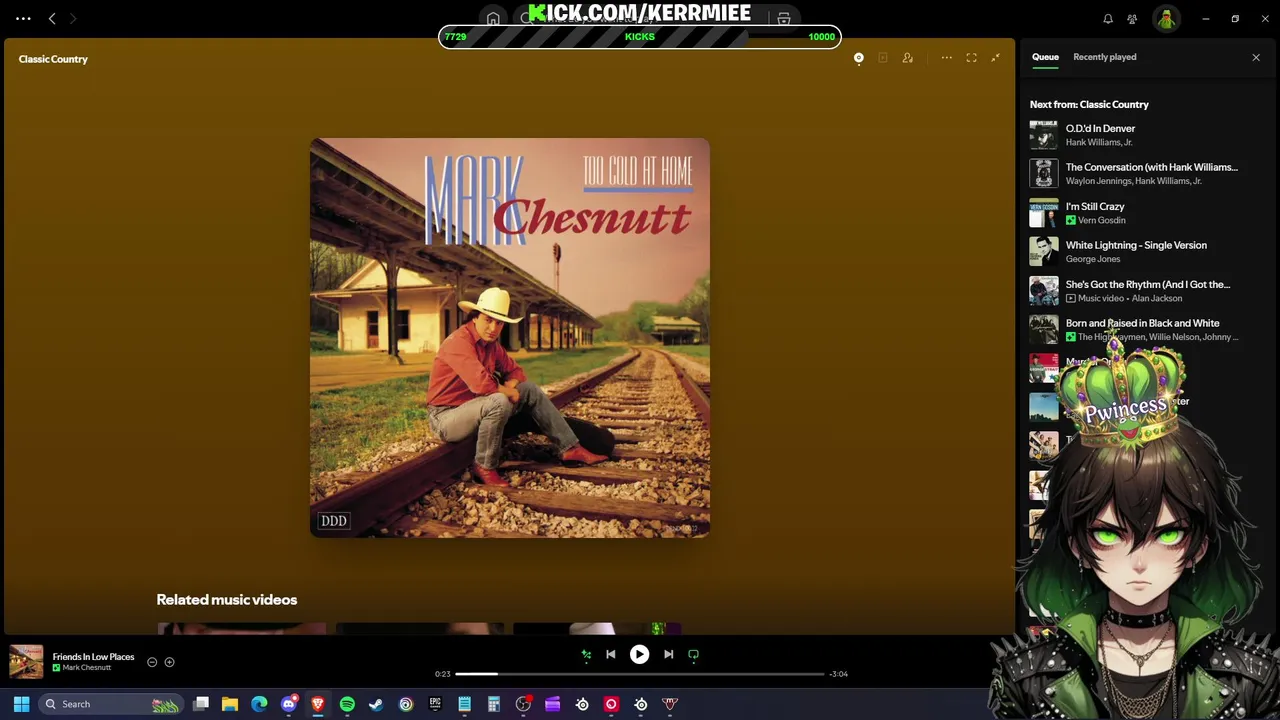The height and width of the screenshot is (720, 1280).
Task: Click the plus icon beside Friends In Low Places
Action: tap(169, 662)
